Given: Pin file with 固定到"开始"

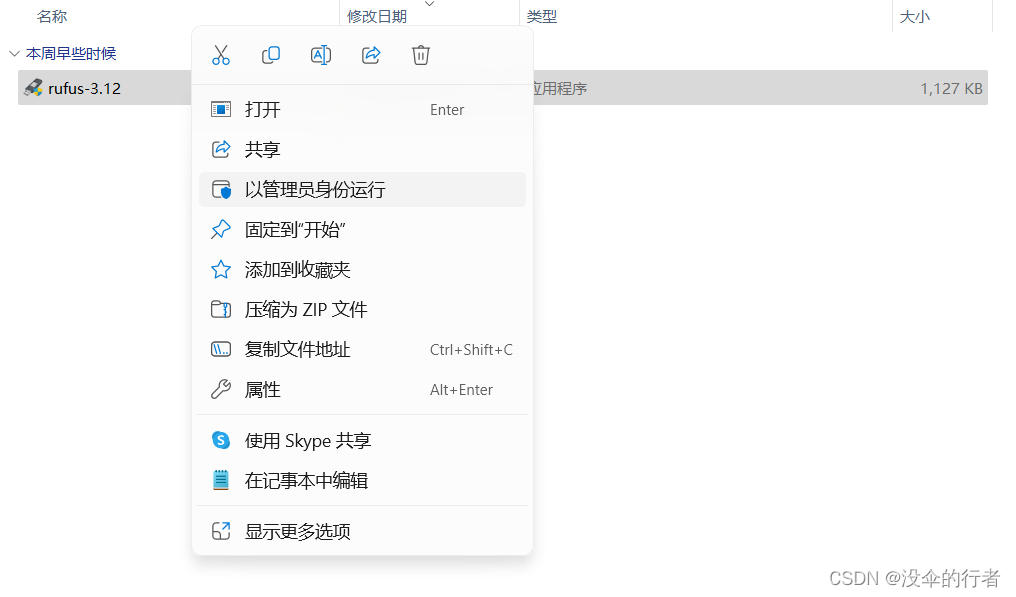Looking at the screenshot, I should pos(362,229).
